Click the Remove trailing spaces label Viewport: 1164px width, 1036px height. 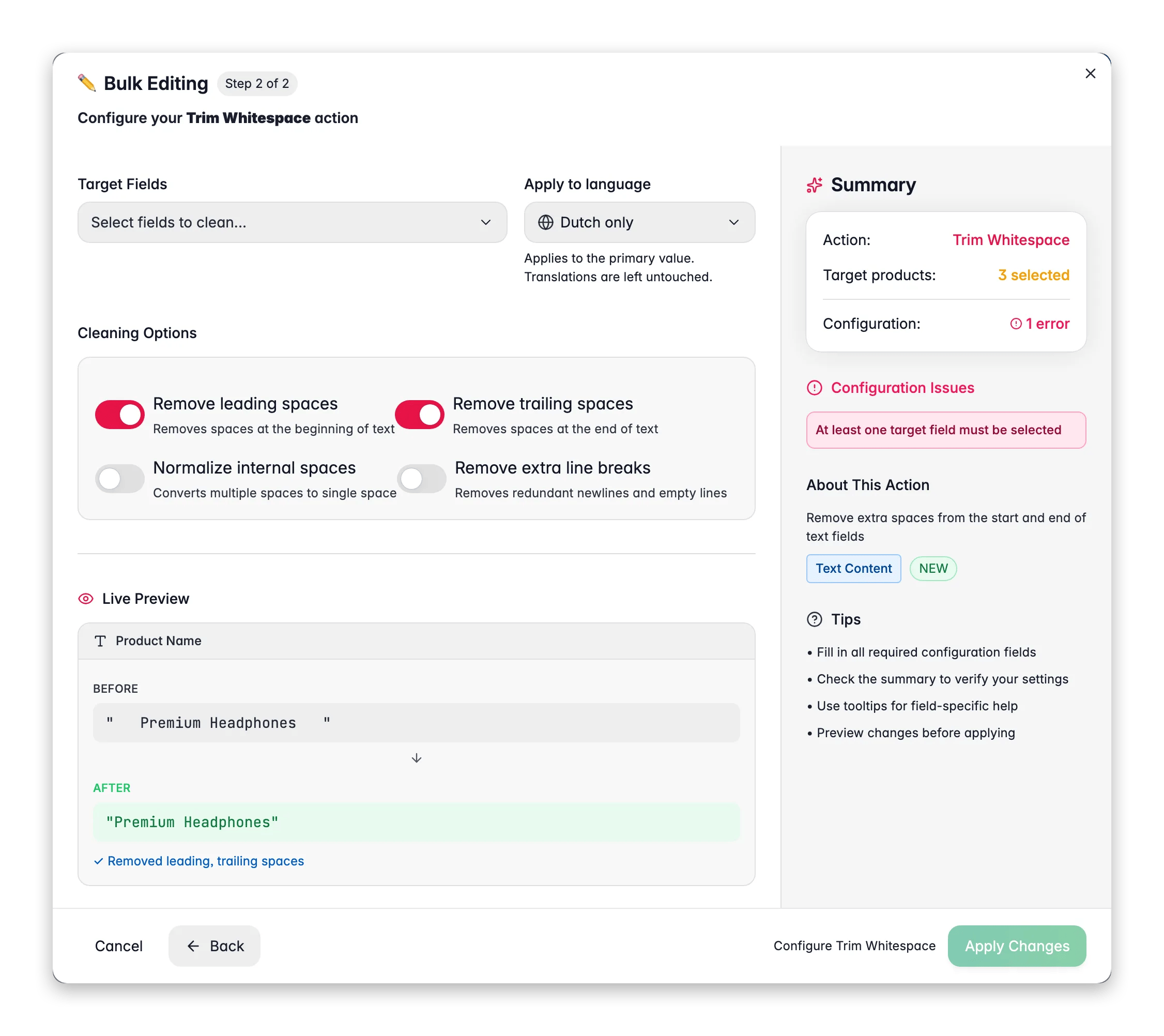tap(543, 404)
